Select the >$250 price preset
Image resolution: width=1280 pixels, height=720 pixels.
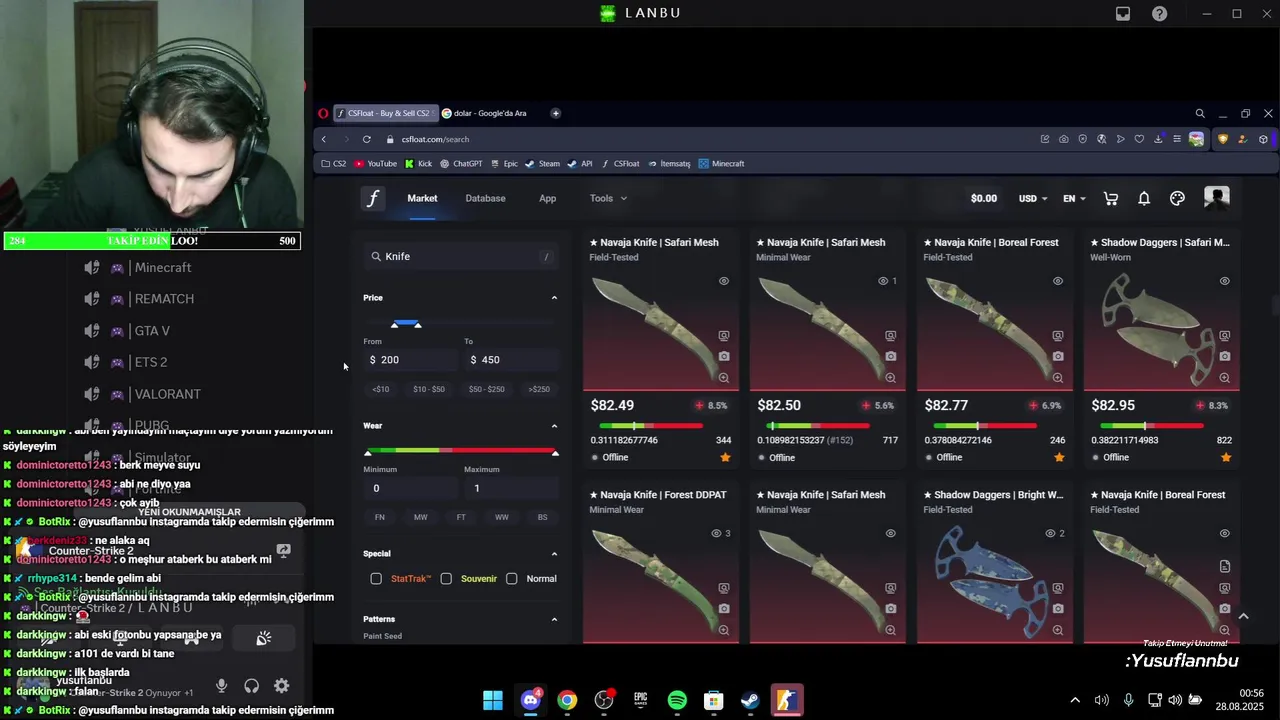539,389
